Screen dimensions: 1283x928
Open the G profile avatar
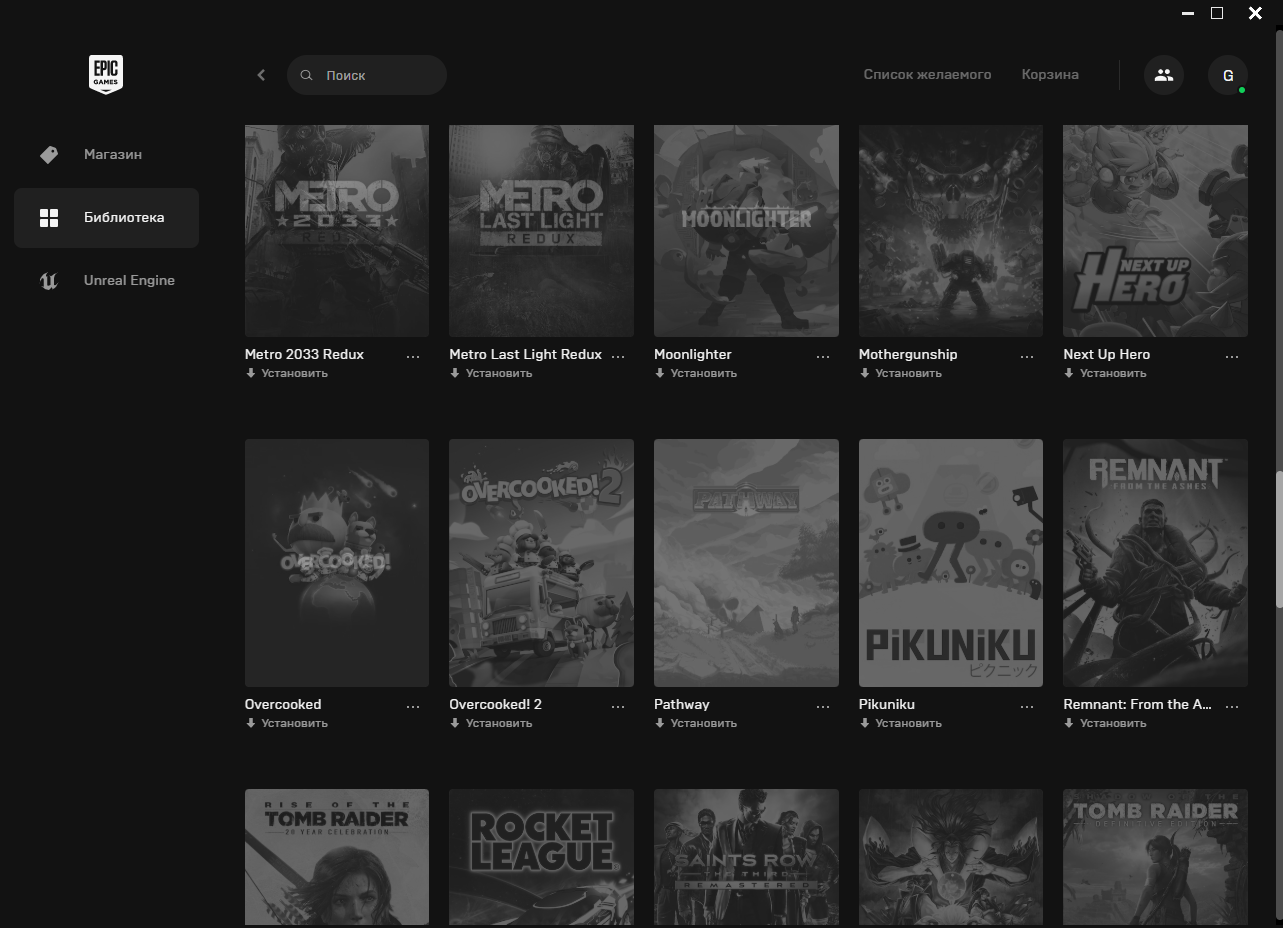[x=1228, y=75]
